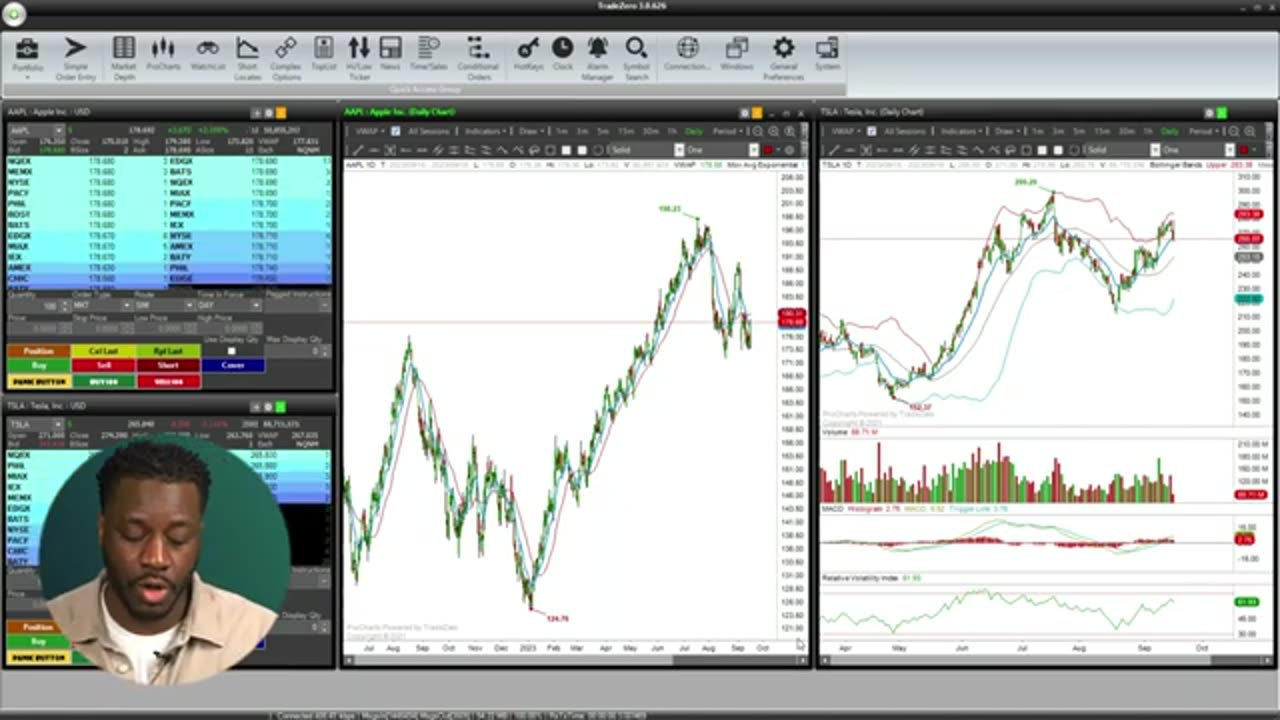Click red color swatch in AAPL chart toolbar

pyautogui.click(x=767, y=150)
